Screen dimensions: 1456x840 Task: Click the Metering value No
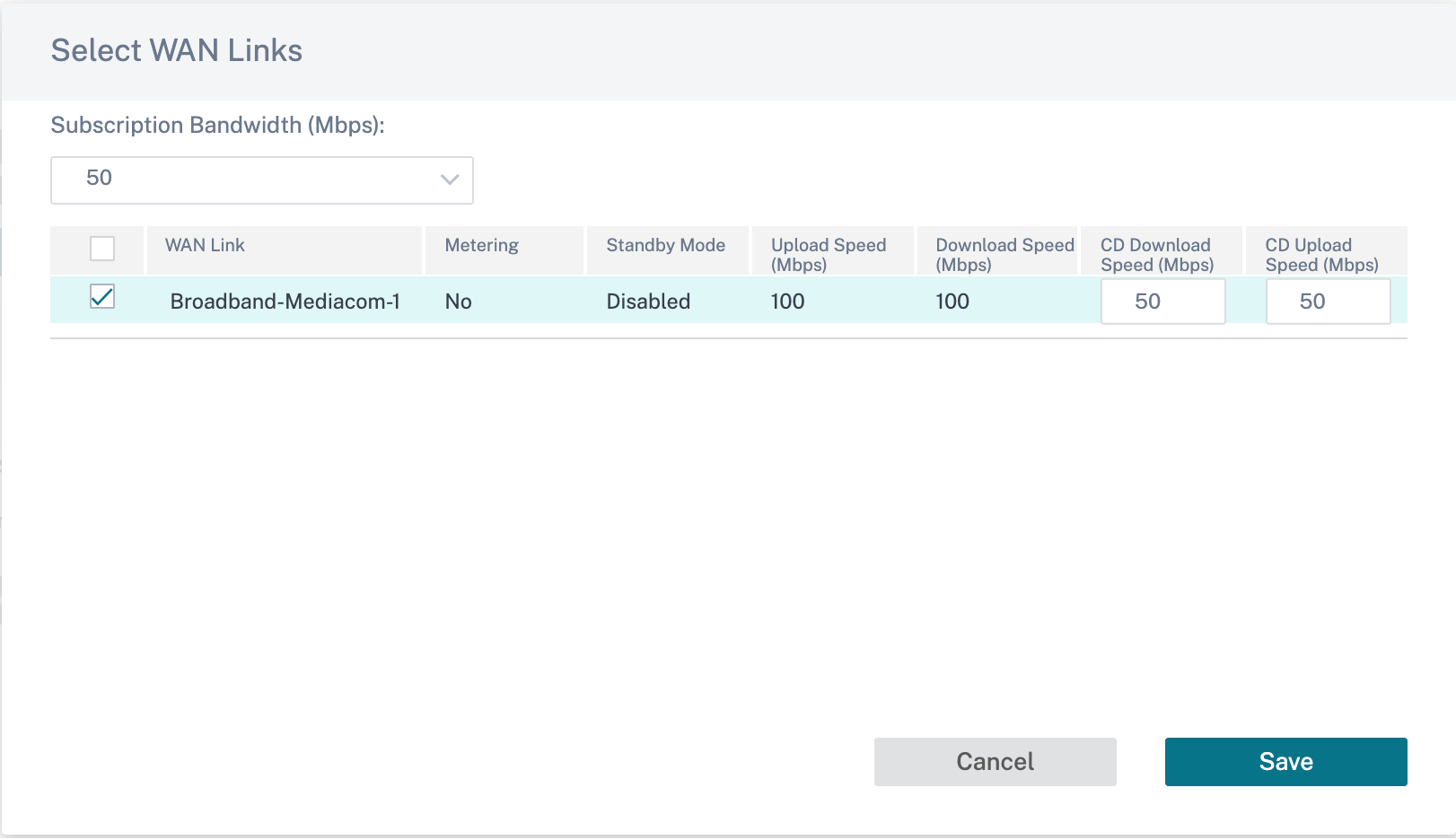coord(458,302)
